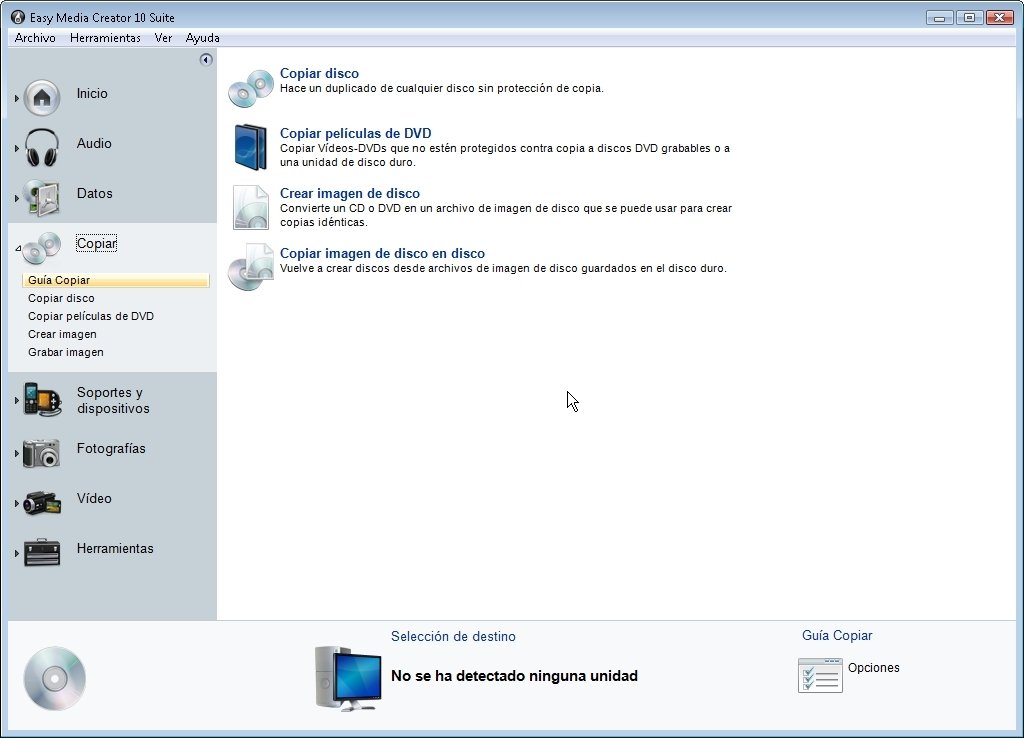Image resolution: width=1024 pixels, height=738 pixels.
Task: Select Guía Copiar in the sidebar
Action: click(116, 280)
